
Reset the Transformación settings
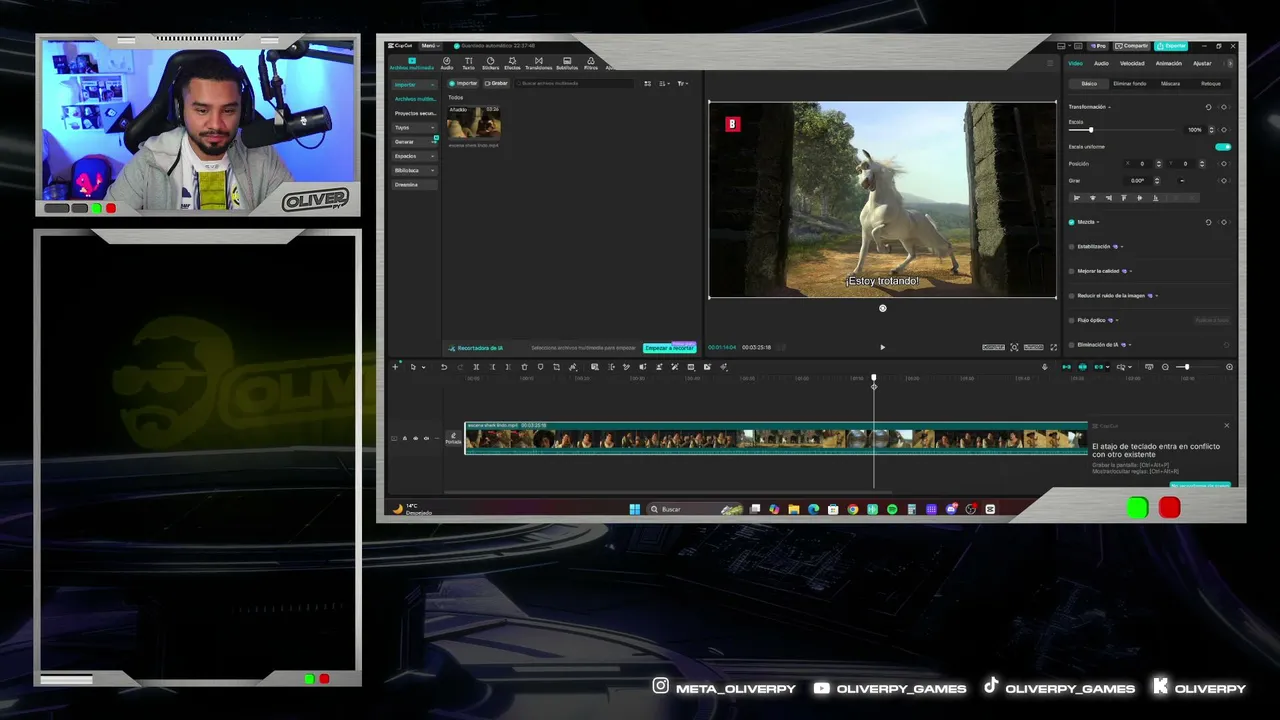coord(1208,107)
